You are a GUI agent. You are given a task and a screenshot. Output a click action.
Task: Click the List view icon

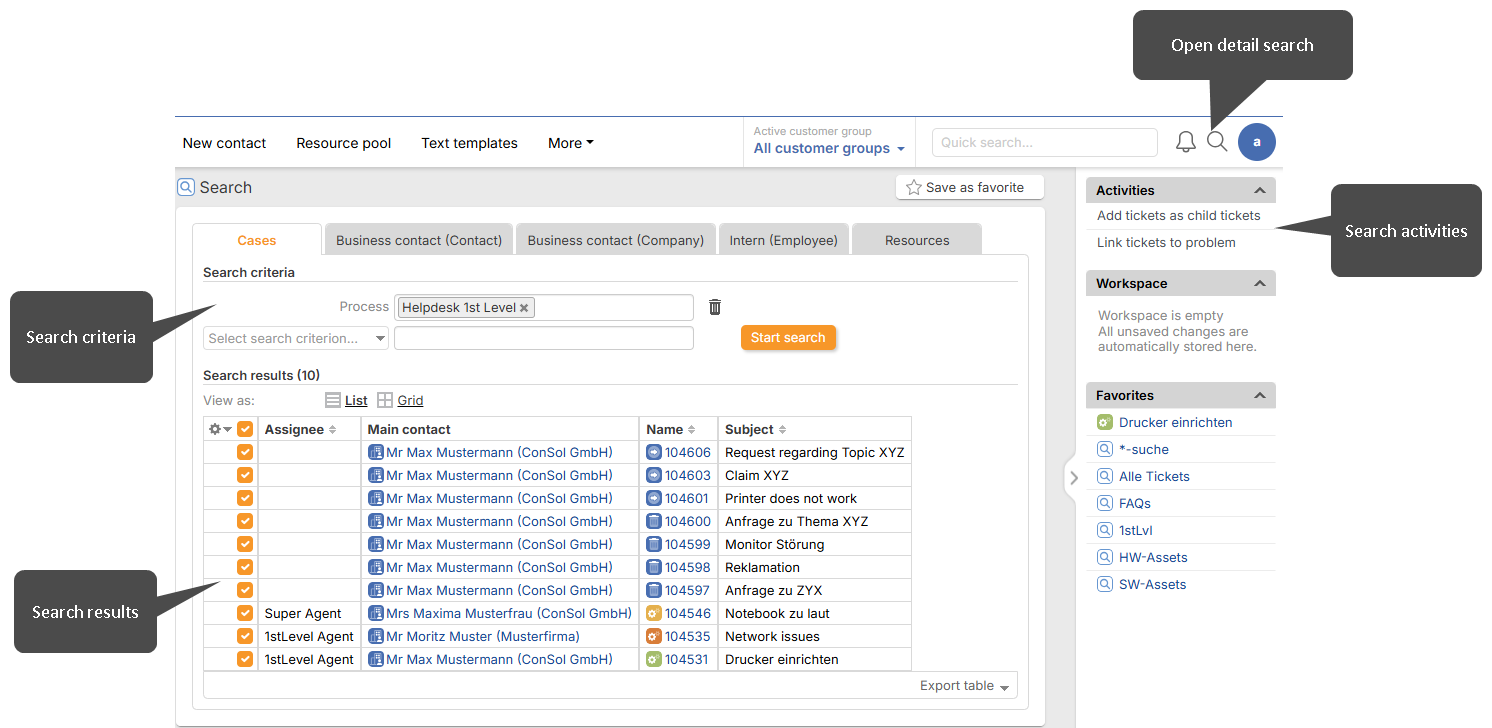pos(333,400)
